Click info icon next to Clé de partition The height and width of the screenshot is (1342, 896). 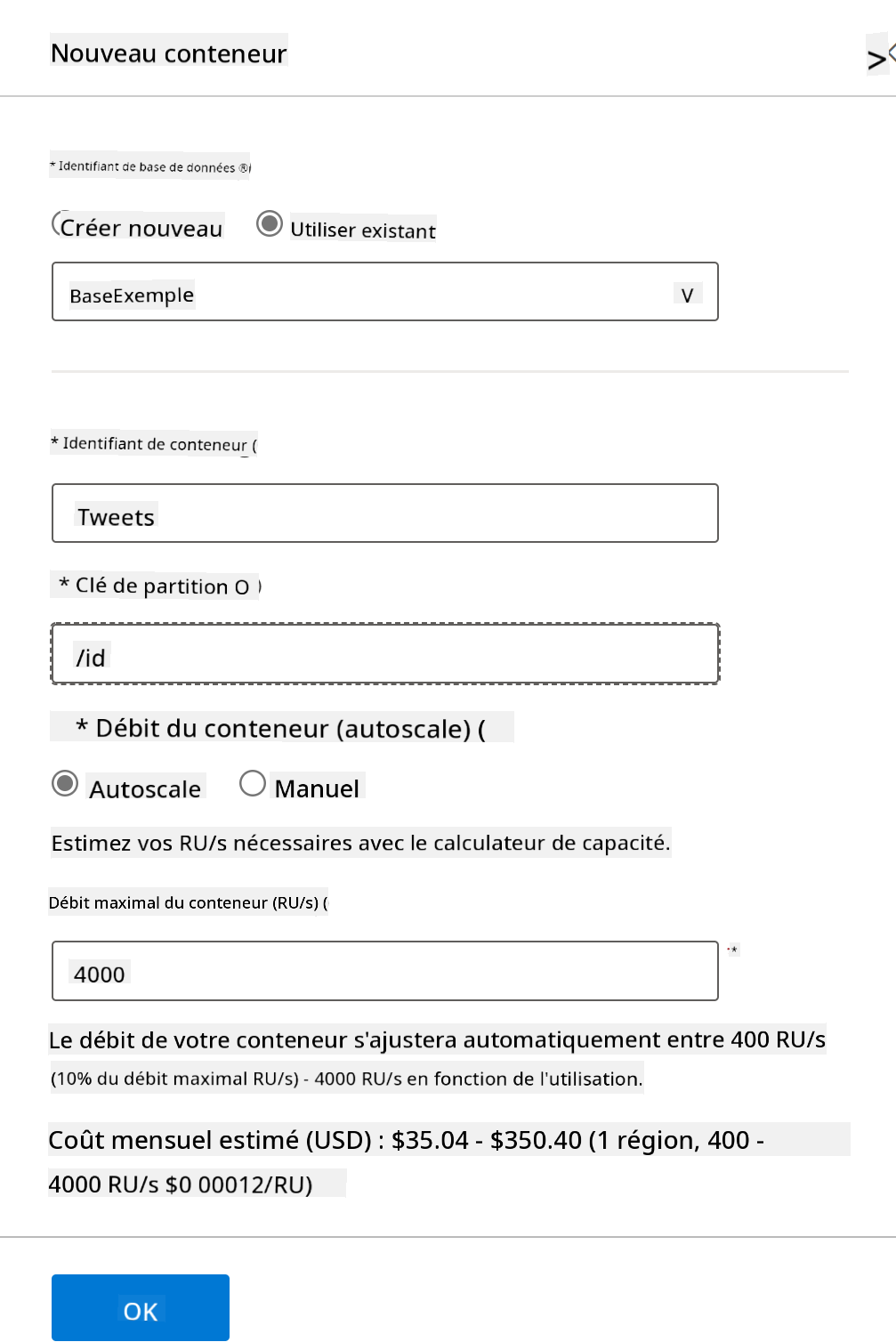click(243, 587)
